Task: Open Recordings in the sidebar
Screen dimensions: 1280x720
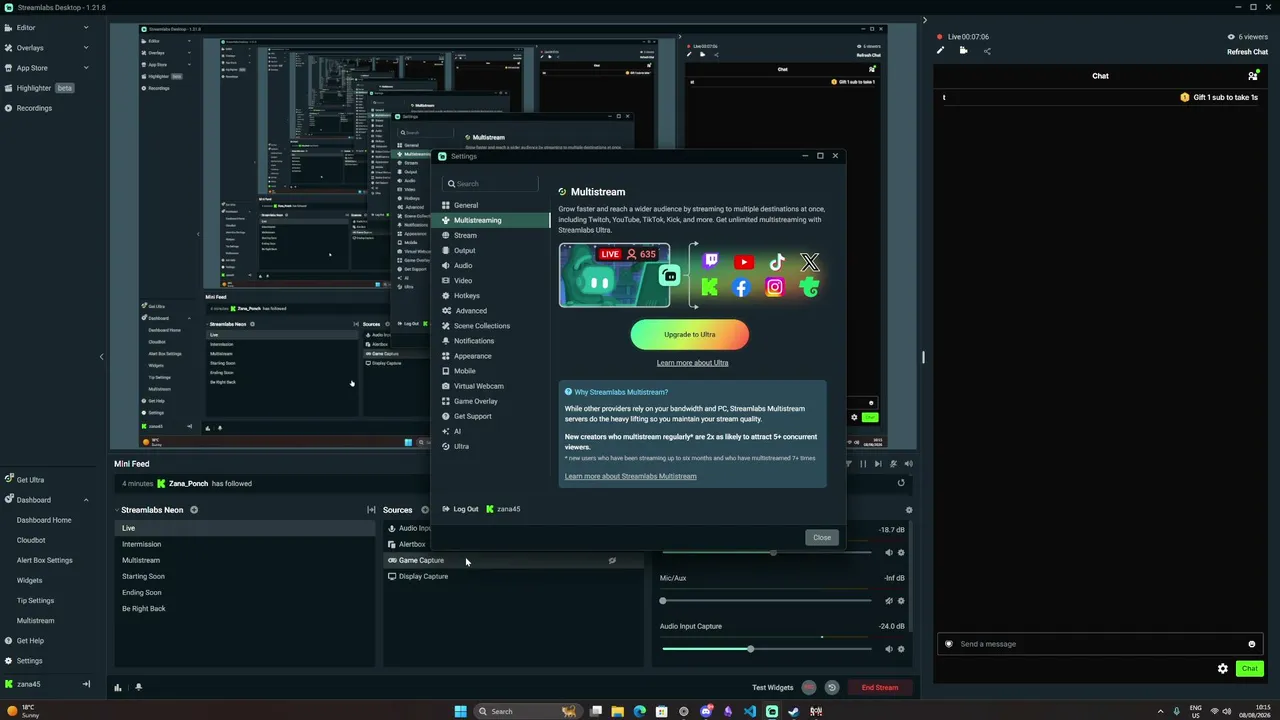Action: (x=34, y=108)
